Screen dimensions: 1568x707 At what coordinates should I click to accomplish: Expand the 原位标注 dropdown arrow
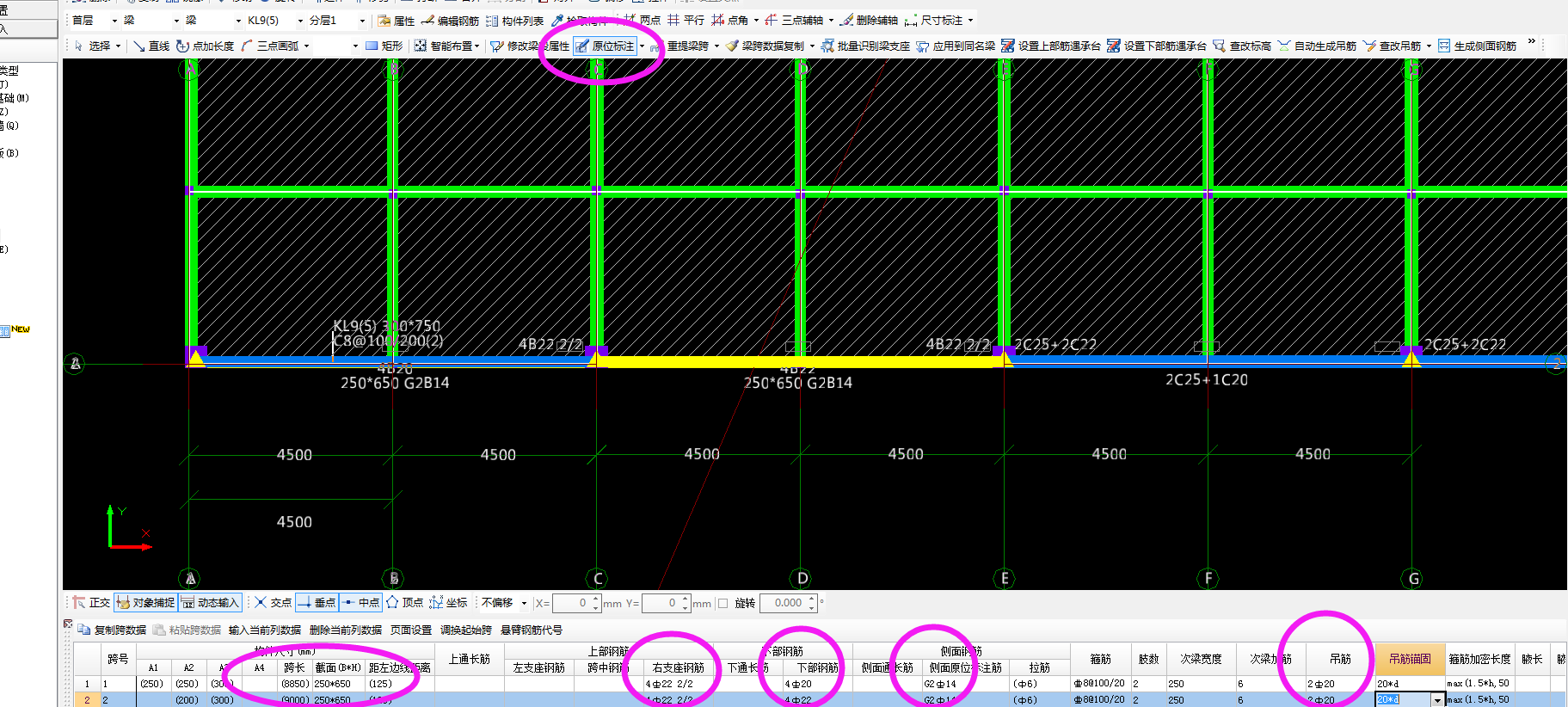(643, 46)
